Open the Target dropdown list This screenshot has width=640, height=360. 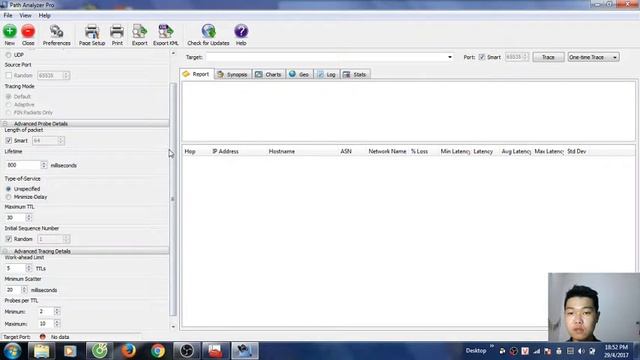pyautogui.click(x=450, y=57)
